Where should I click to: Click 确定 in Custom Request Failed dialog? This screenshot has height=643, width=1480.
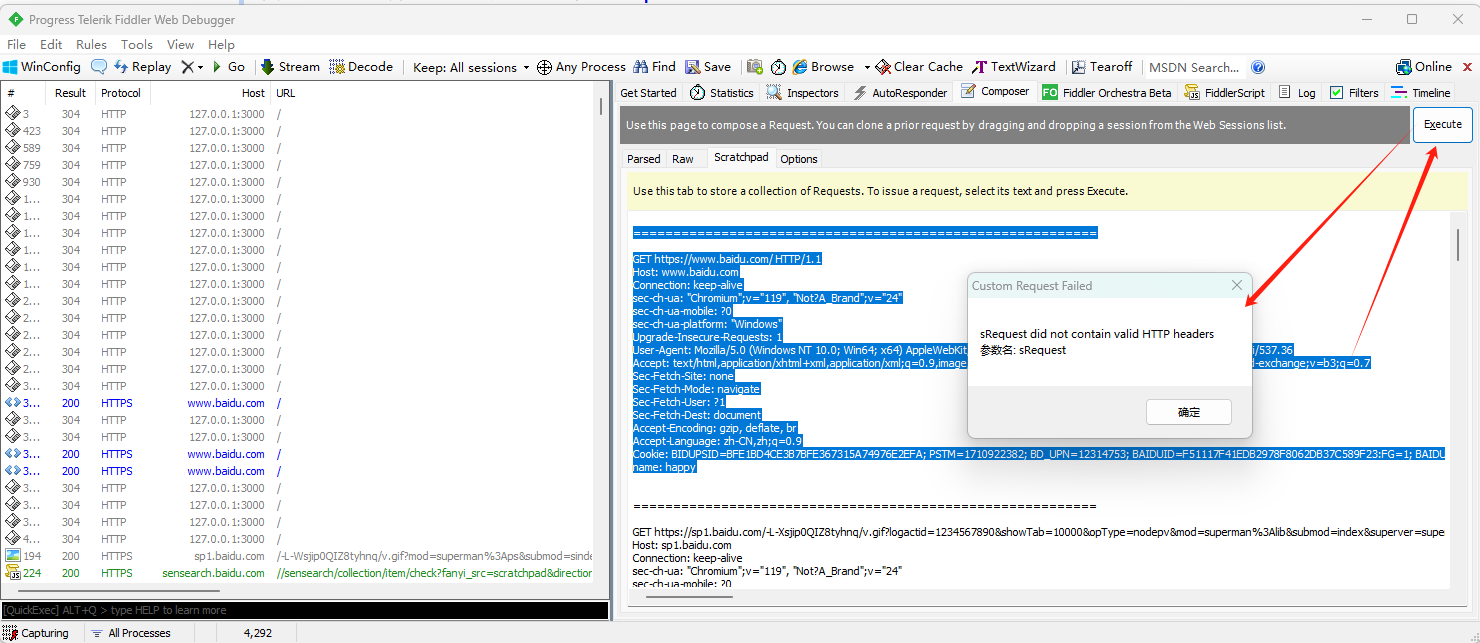pos(1189,412)
